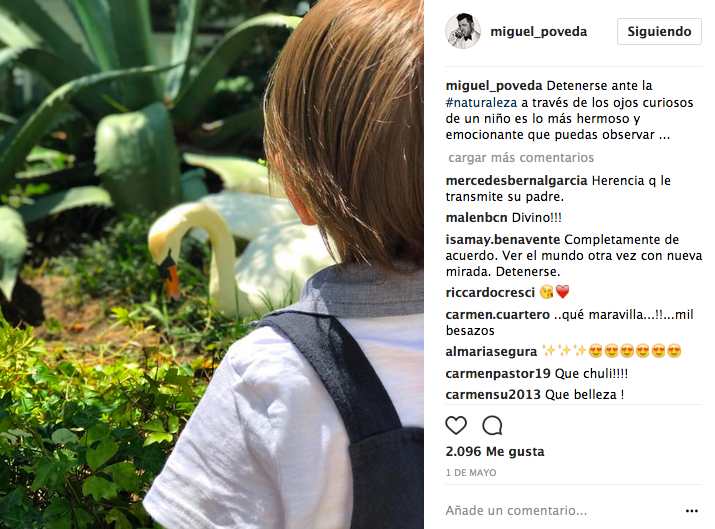The image size is (715, 529).
Task: Expand cargar más comentarios
Action: [x=521, y=158]
